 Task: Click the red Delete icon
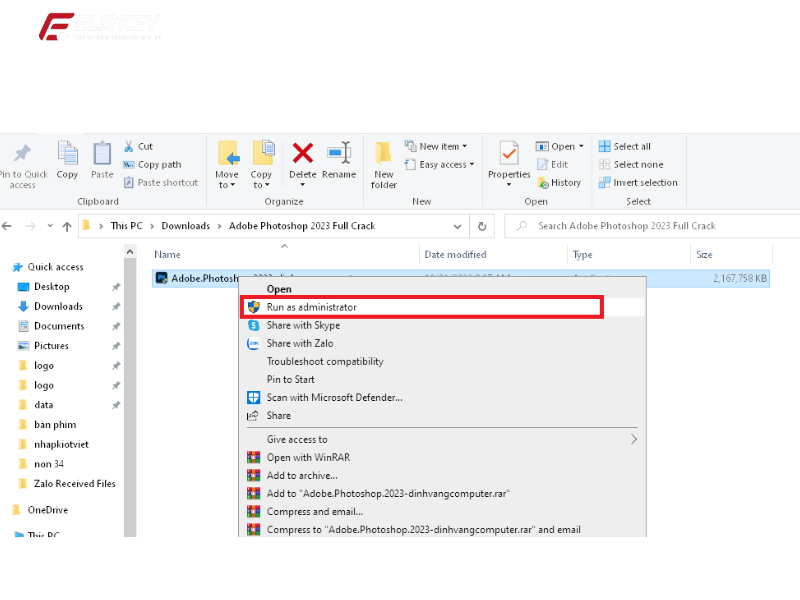click(x=302, y=153)
